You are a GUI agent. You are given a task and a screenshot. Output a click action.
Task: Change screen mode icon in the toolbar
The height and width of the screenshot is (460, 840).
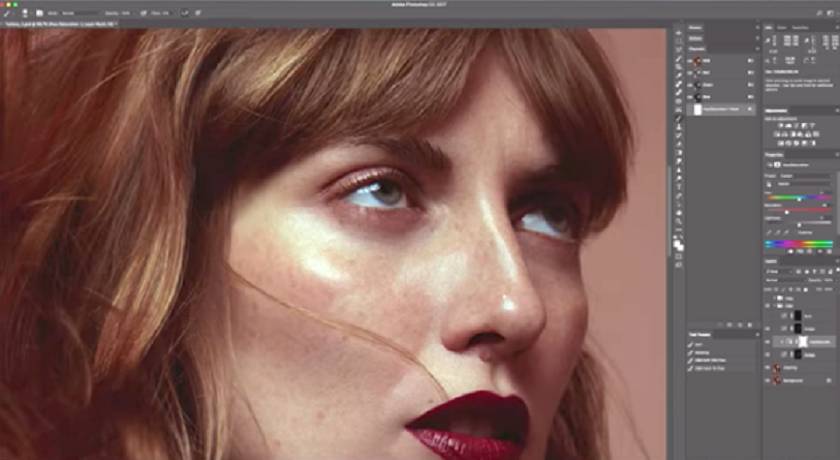679,265
